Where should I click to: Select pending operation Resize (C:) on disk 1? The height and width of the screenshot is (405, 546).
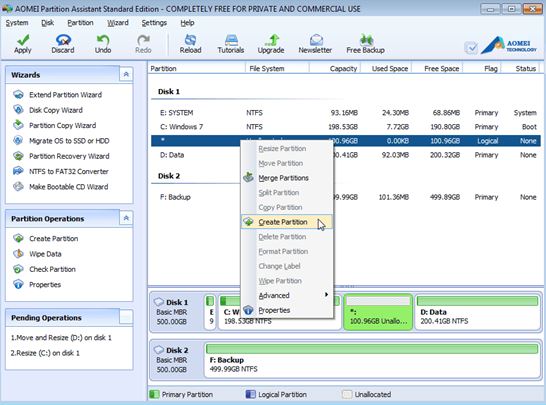click(x=45, y=353)
